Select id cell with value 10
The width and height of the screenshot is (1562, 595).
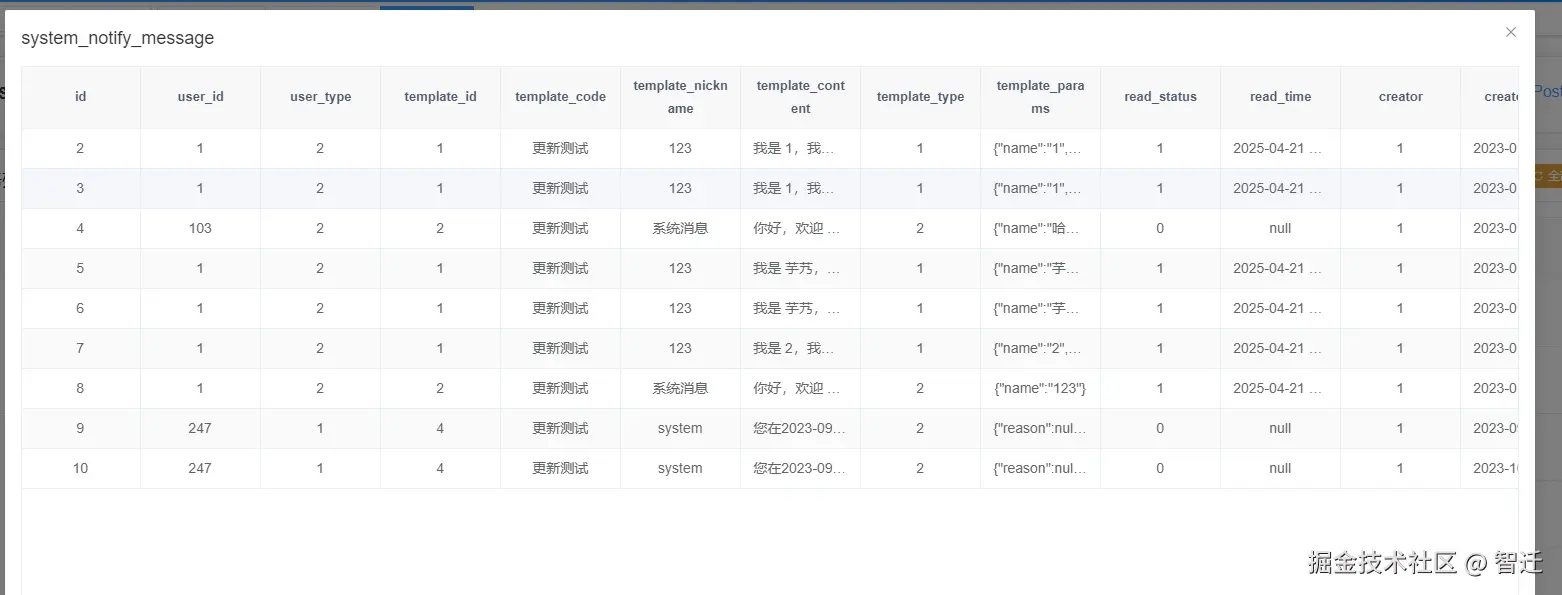tap(80, 468)
